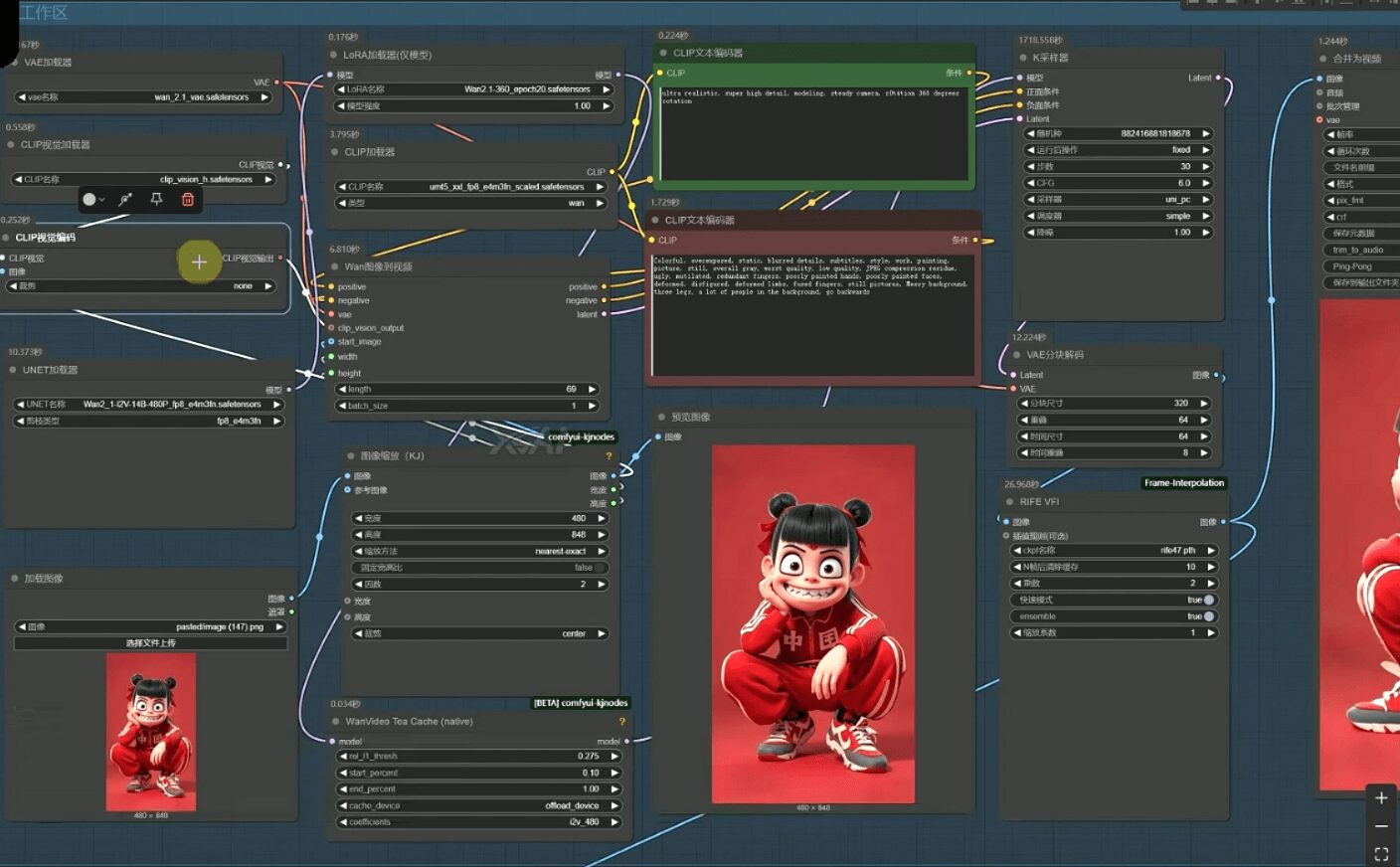Open the UNET名称 model selector
This screenshot has height=867, width=1400.
pyautogui.click(x=148, y=405)
